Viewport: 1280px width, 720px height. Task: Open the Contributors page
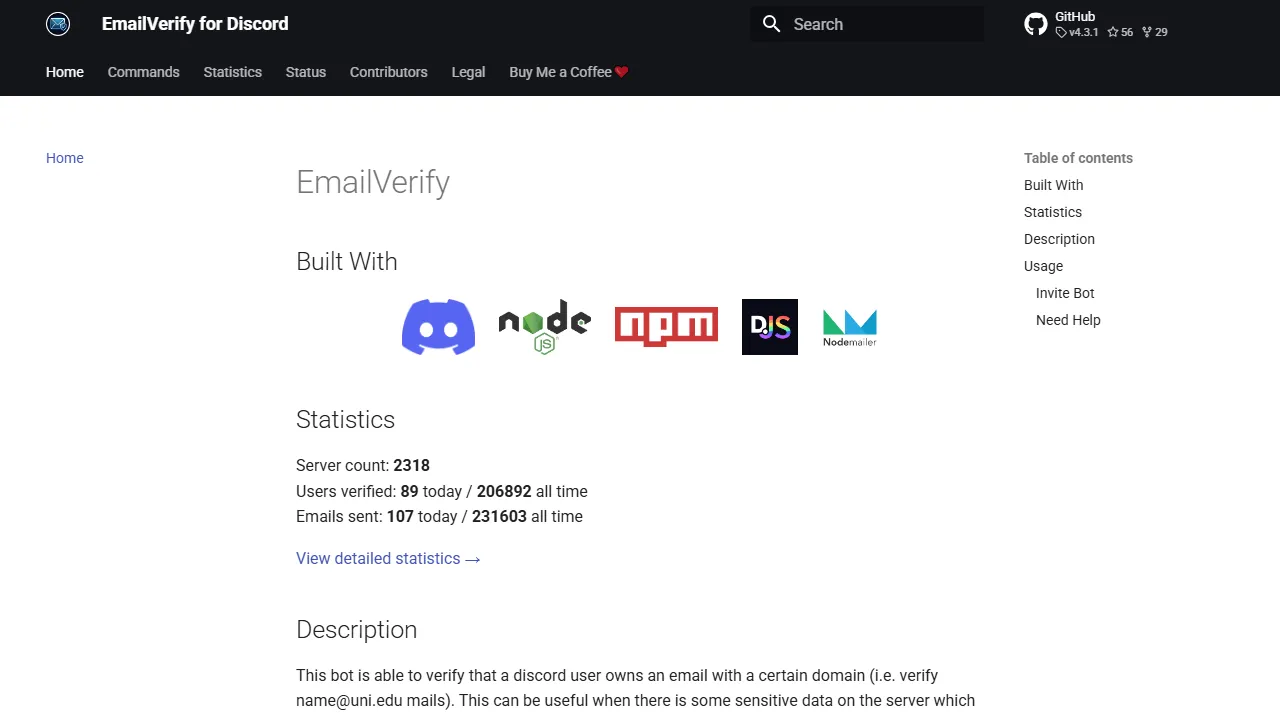point(388,72)
